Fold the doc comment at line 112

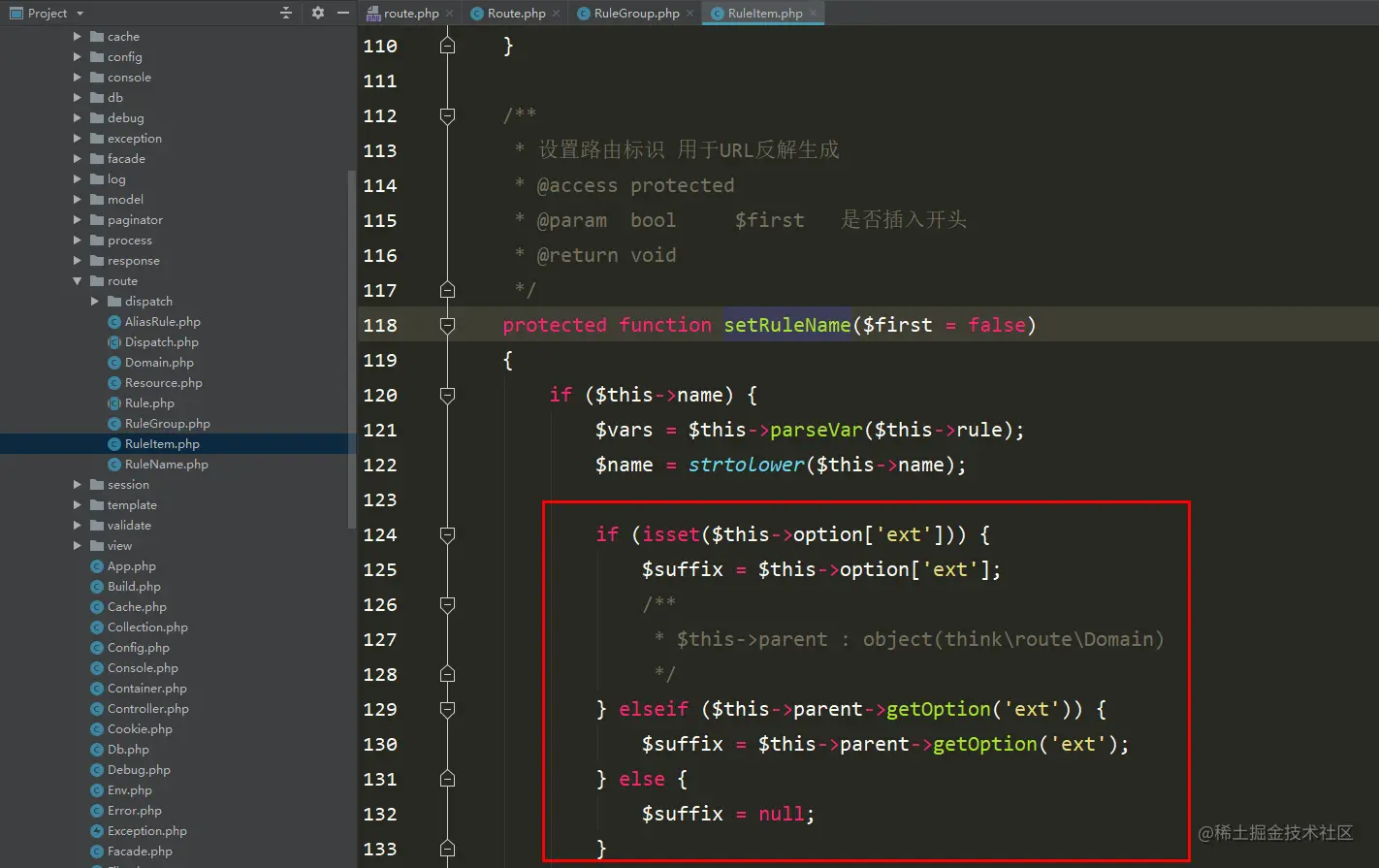click(x=447, y=115)
